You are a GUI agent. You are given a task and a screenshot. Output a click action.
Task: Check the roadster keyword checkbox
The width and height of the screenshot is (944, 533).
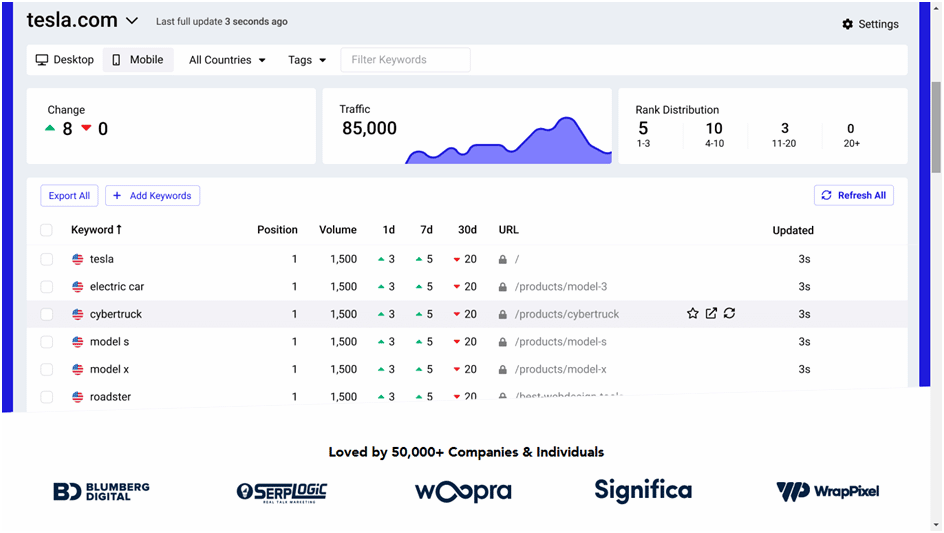point(46,397)
